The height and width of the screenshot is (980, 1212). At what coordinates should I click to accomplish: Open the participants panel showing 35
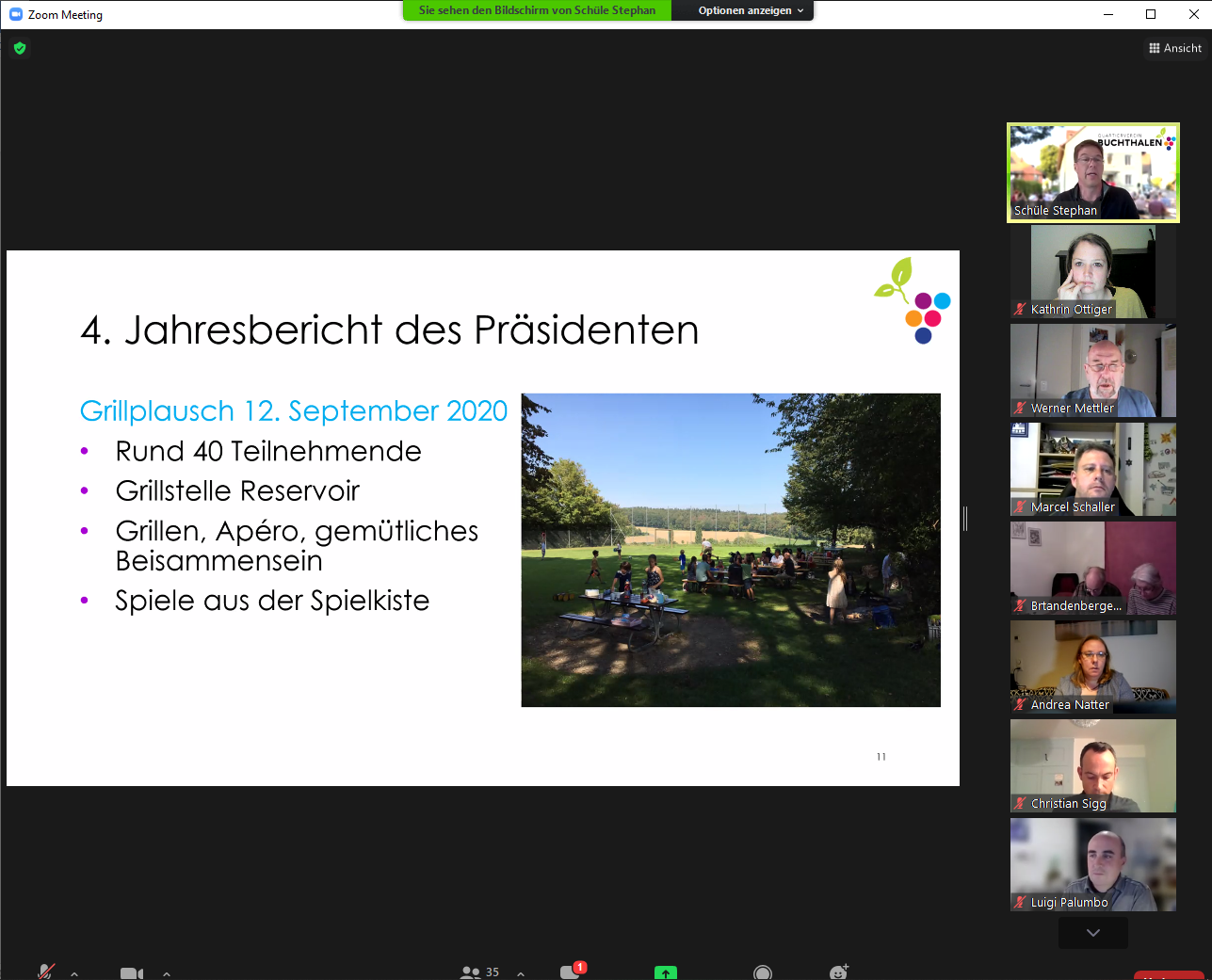tap(479, 972)
